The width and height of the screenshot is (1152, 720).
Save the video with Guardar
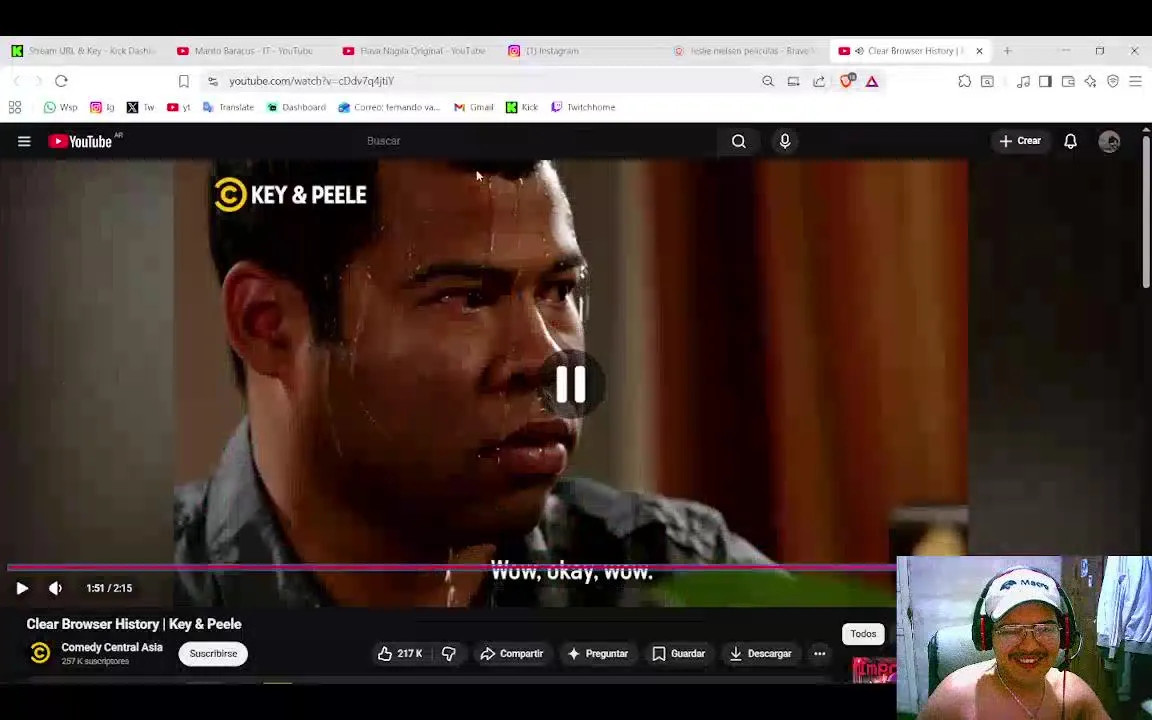pyautogui.click(x=678, y=653)
